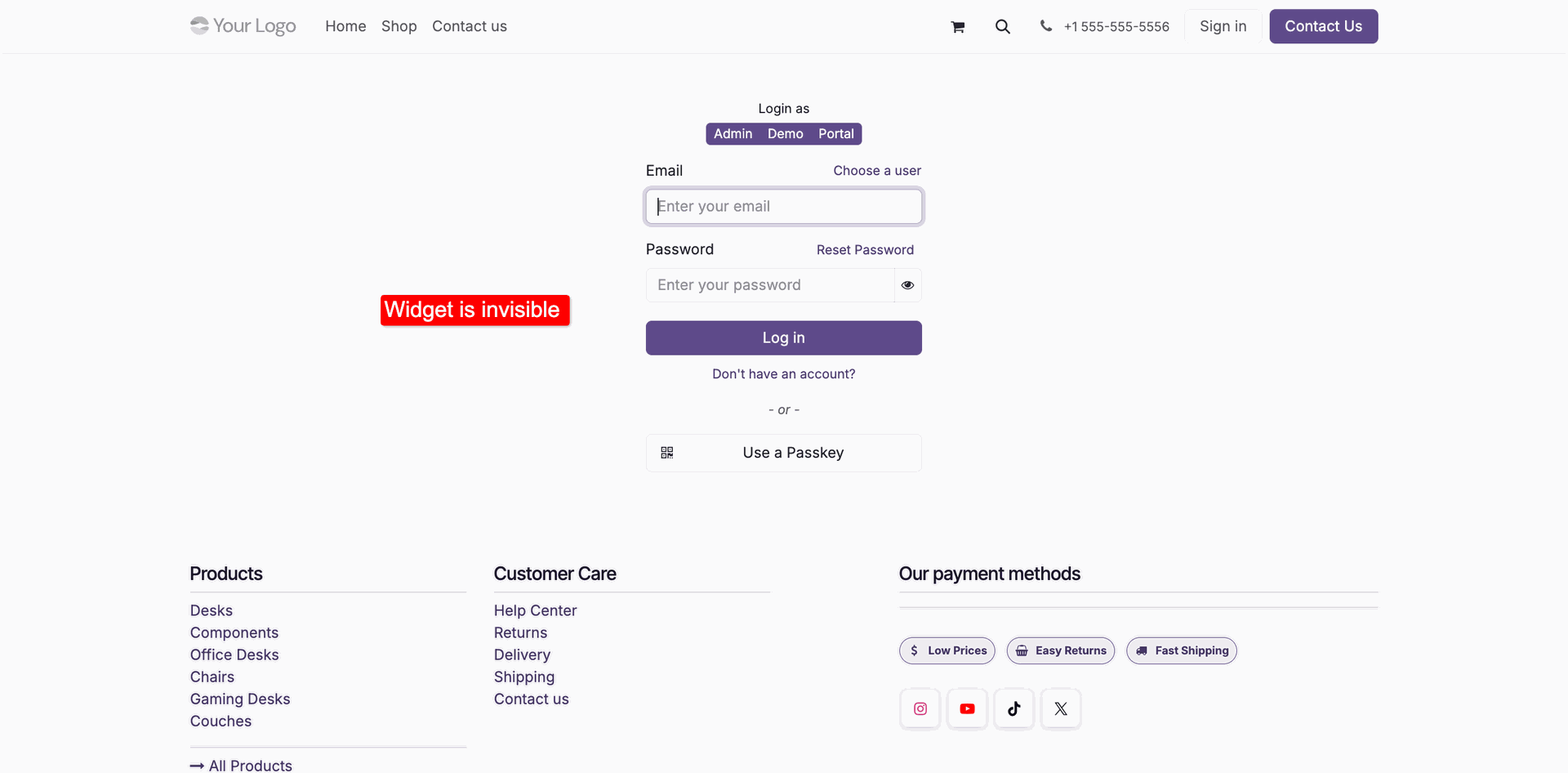
Task: Click the search magnifier icon
Action: click(1003, 27)
